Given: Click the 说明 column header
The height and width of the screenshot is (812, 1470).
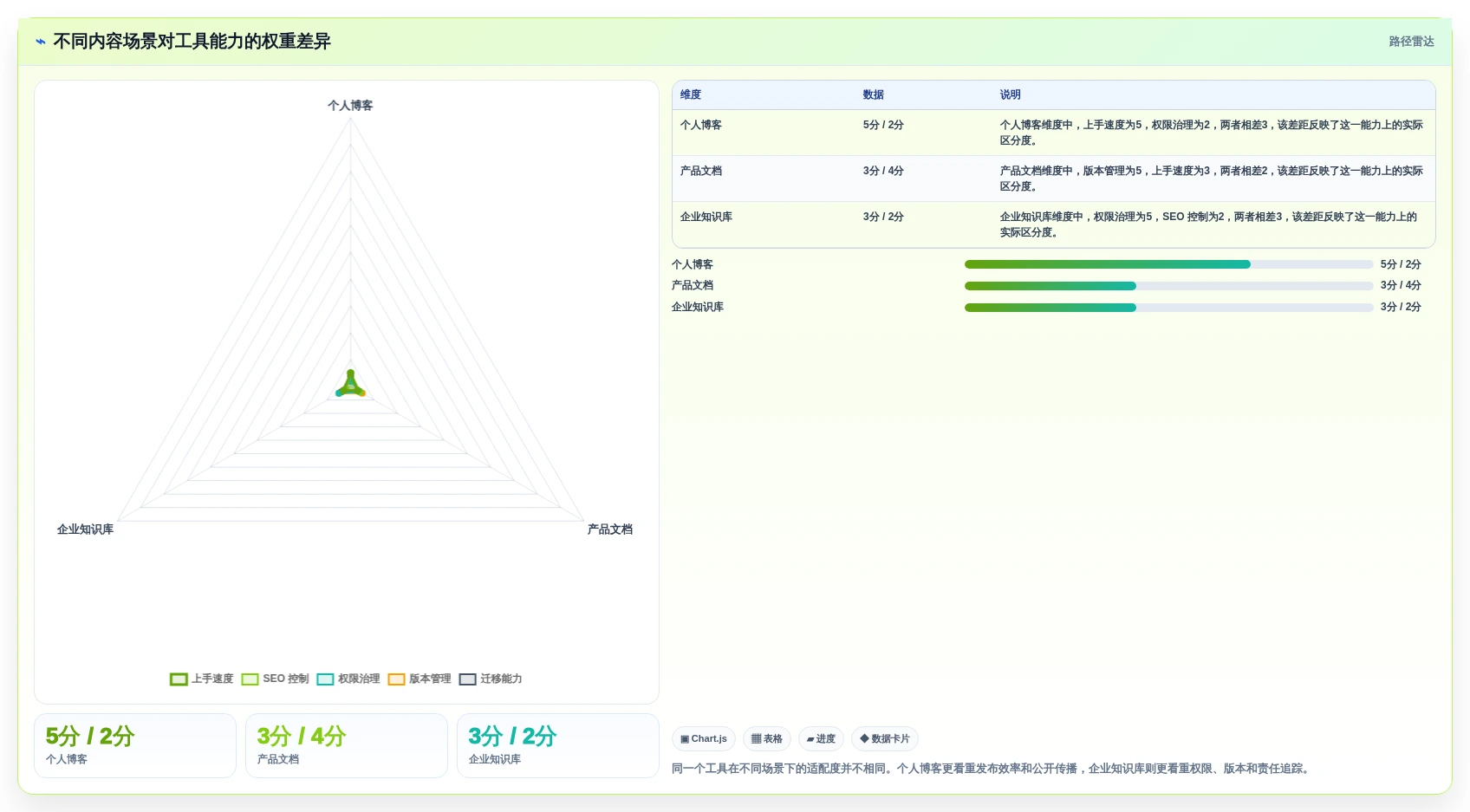Looking at the screenshot, I should 1011,95.
